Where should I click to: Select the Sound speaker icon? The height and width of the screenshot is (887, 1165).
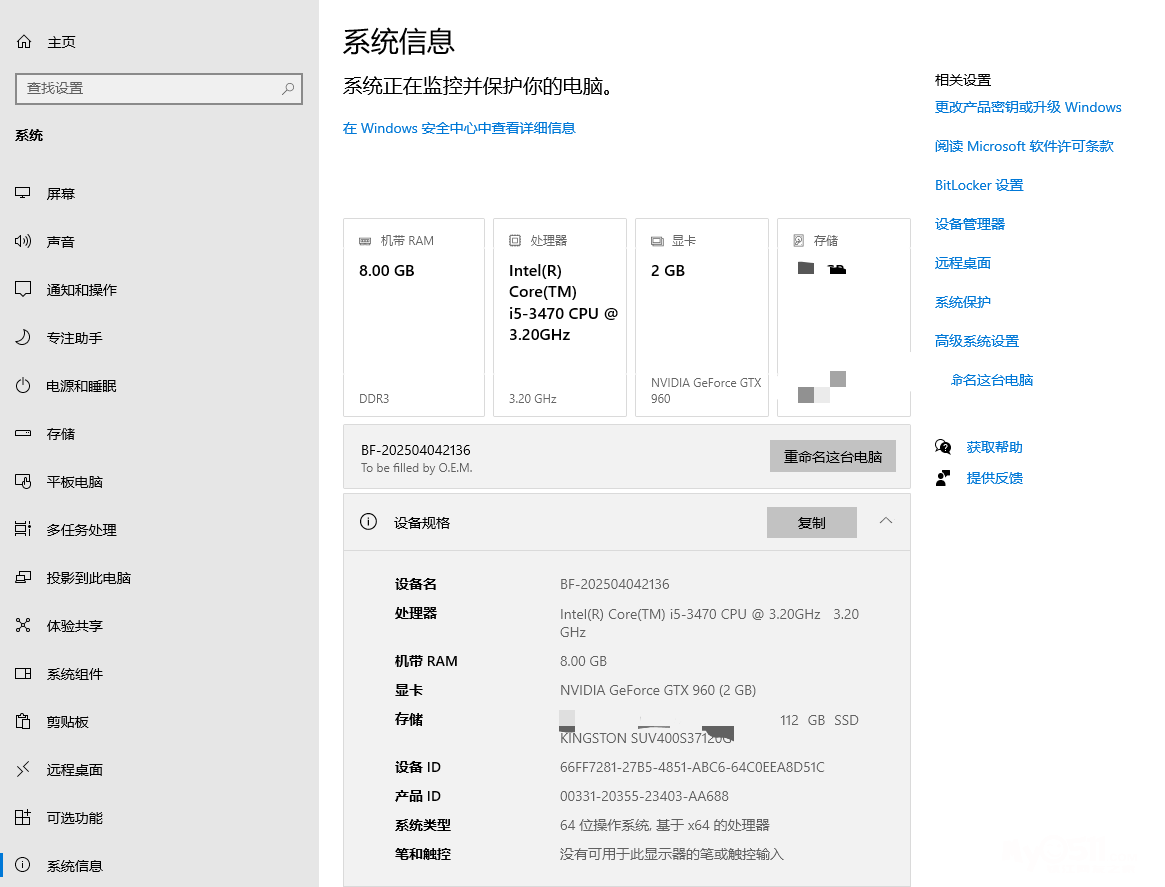[23, 242]
